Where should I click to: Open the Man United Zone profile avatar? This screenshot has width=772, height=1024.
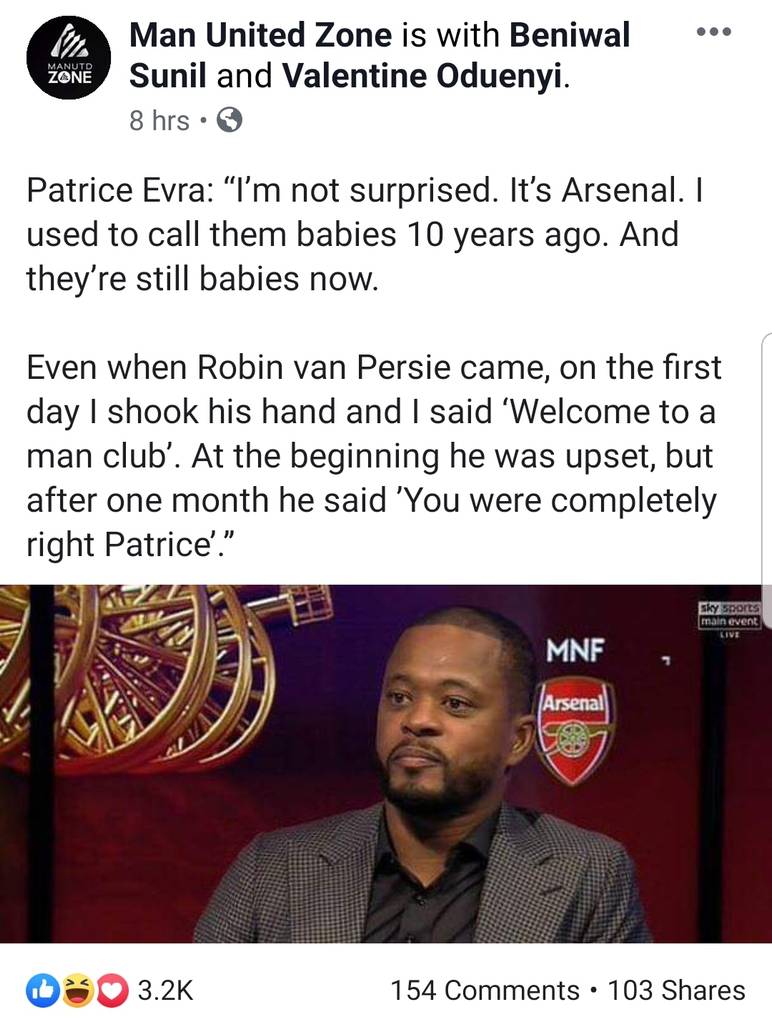(x=67, y=59)
